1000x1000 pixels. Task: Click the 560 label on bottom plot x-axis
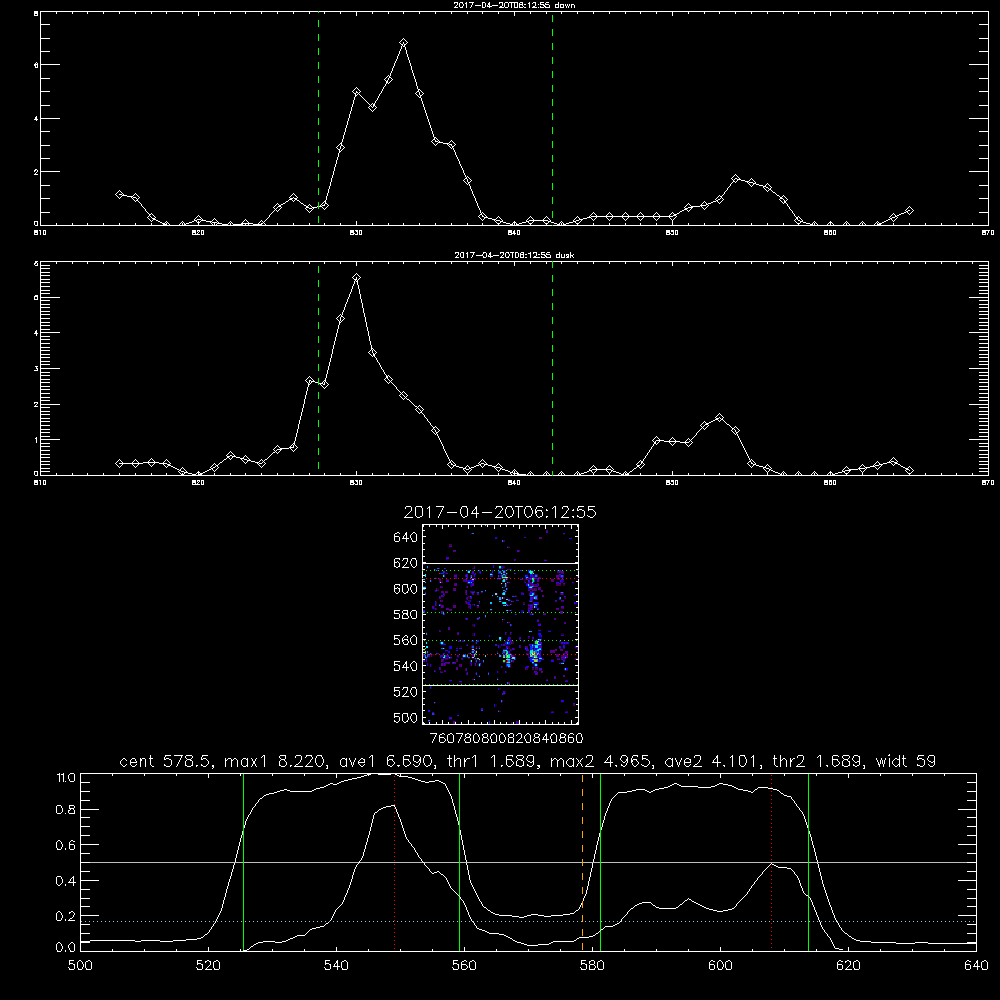coord(464,965)
